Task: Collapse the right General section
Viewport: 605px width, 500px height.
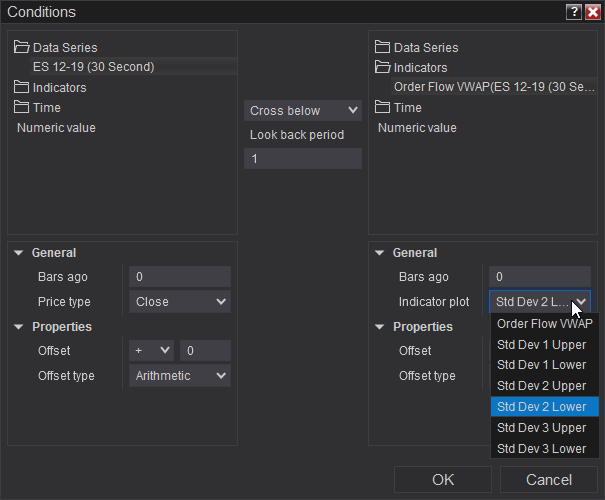Action: pos(380,253)
